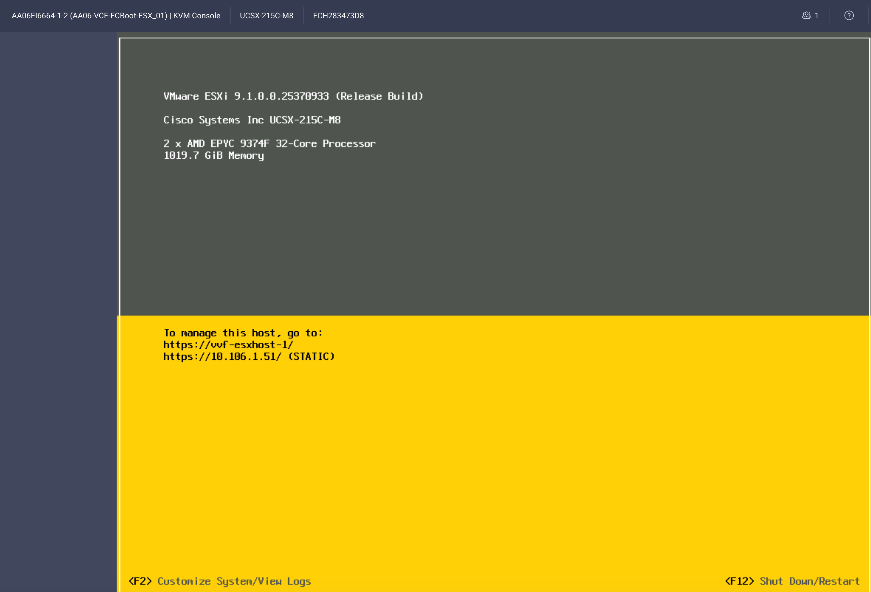Click the UCSX 215C M8 model label

[x=267, y=16]
